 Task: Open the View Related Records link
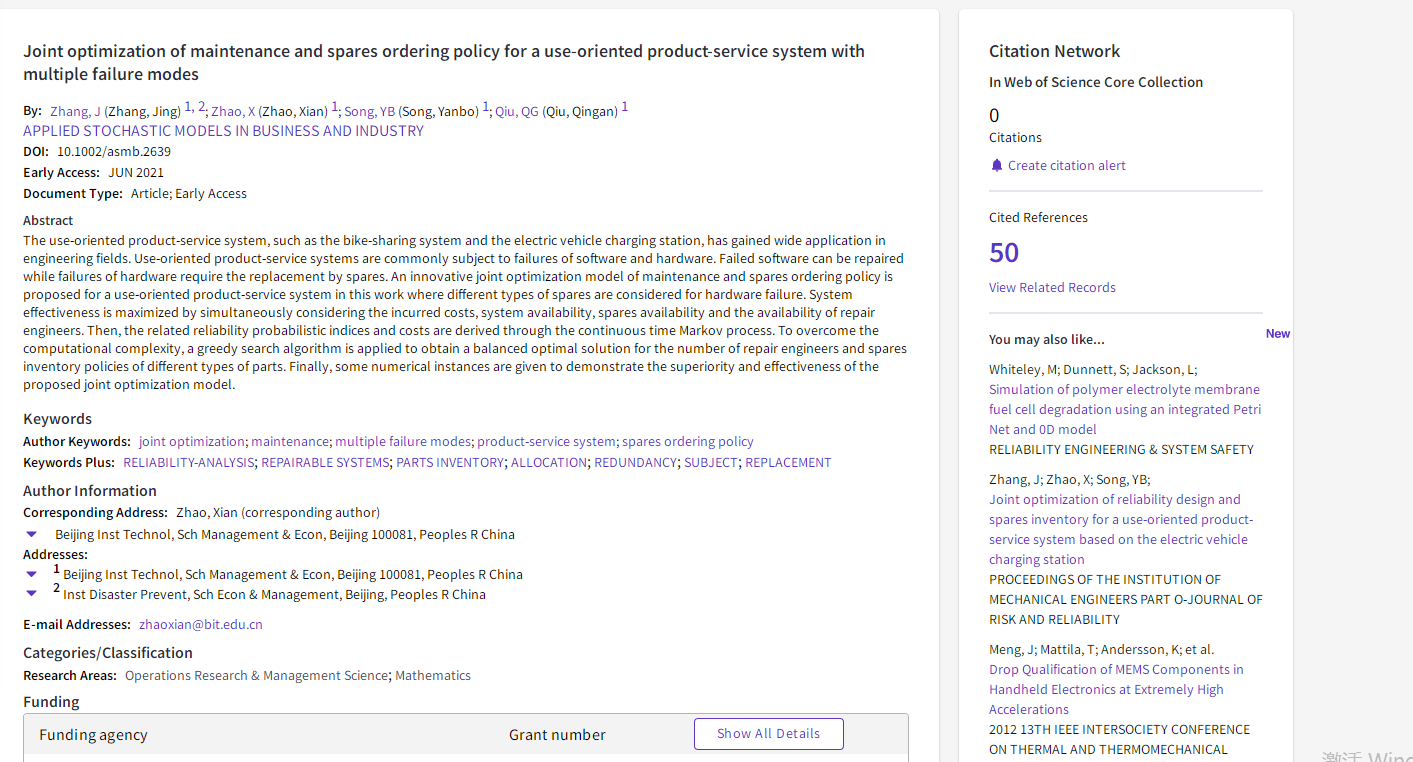tap(1052, 288)
